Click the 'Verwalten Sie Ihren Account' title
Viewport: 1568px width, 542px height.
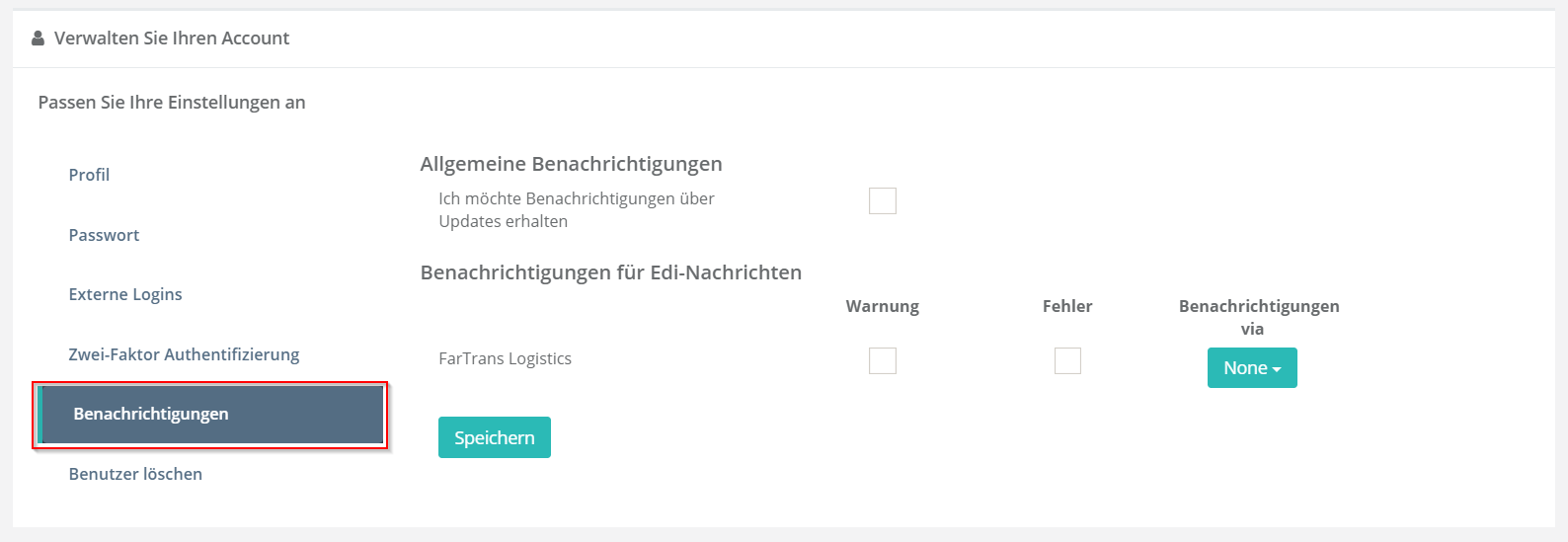[x=172, y=39]
